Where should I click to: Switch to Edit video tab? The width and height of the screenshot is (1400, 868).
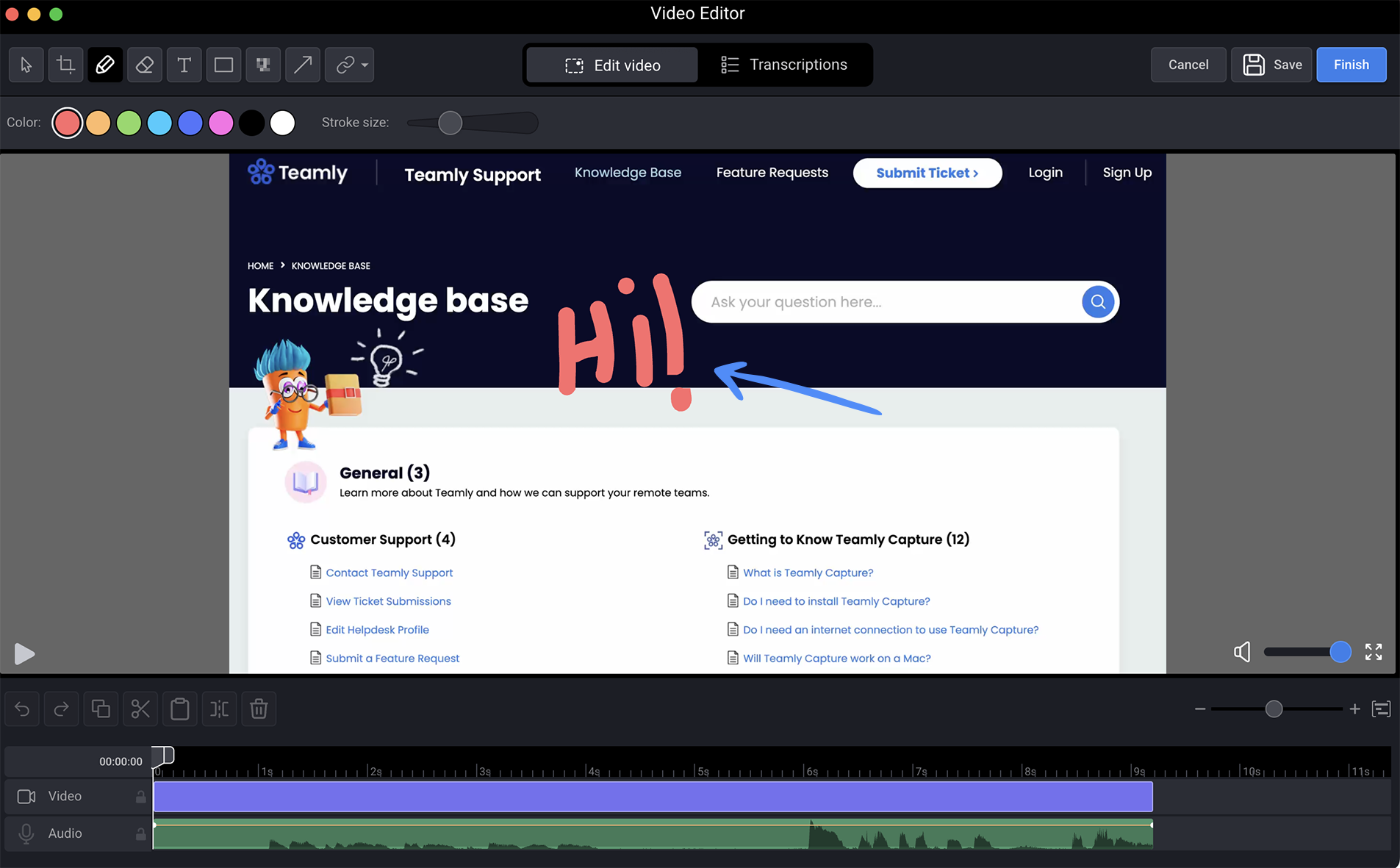tap(612, 65)
